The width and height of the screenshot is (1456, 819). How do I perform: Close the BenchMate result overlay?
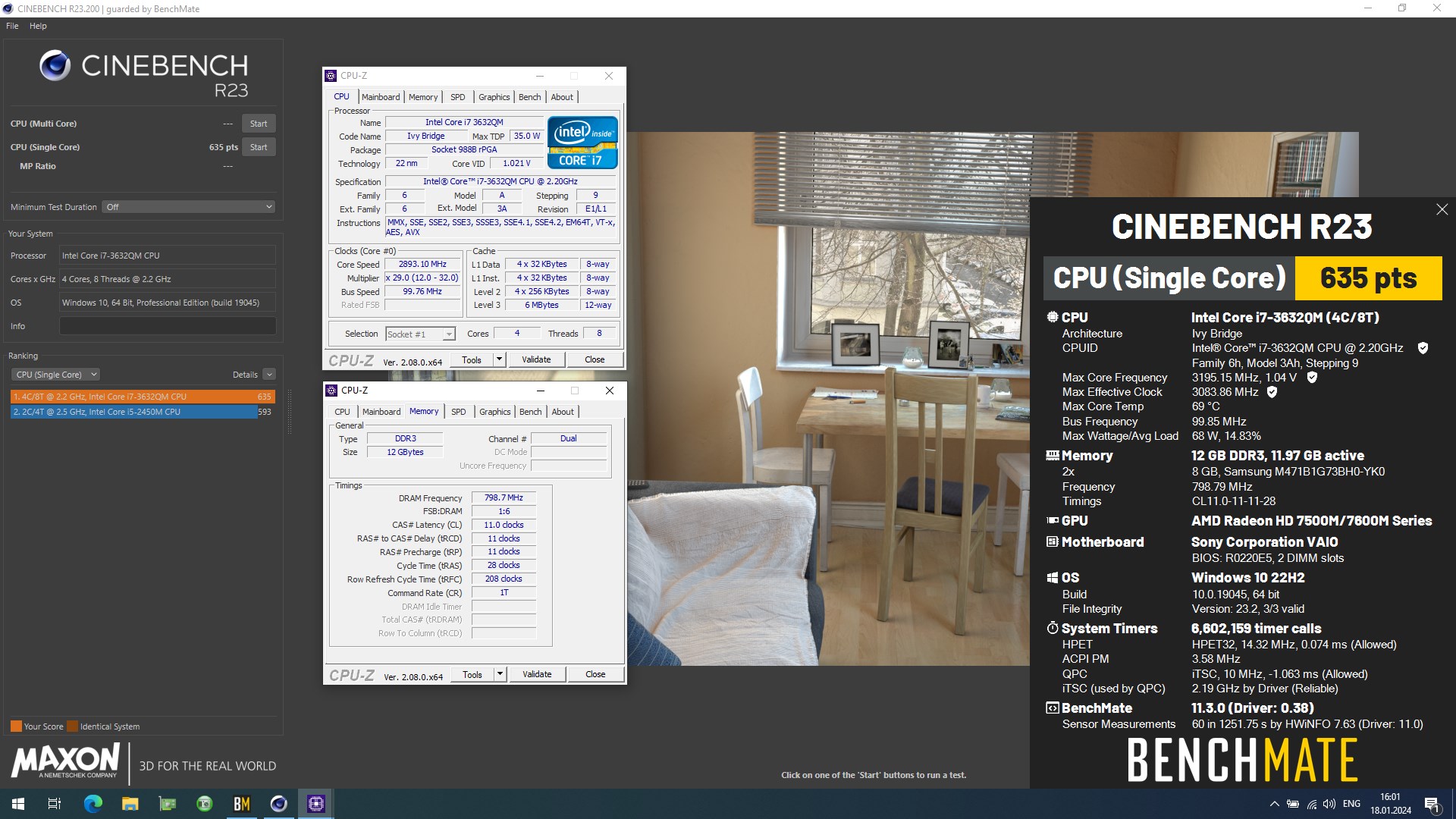point(1442,209)
